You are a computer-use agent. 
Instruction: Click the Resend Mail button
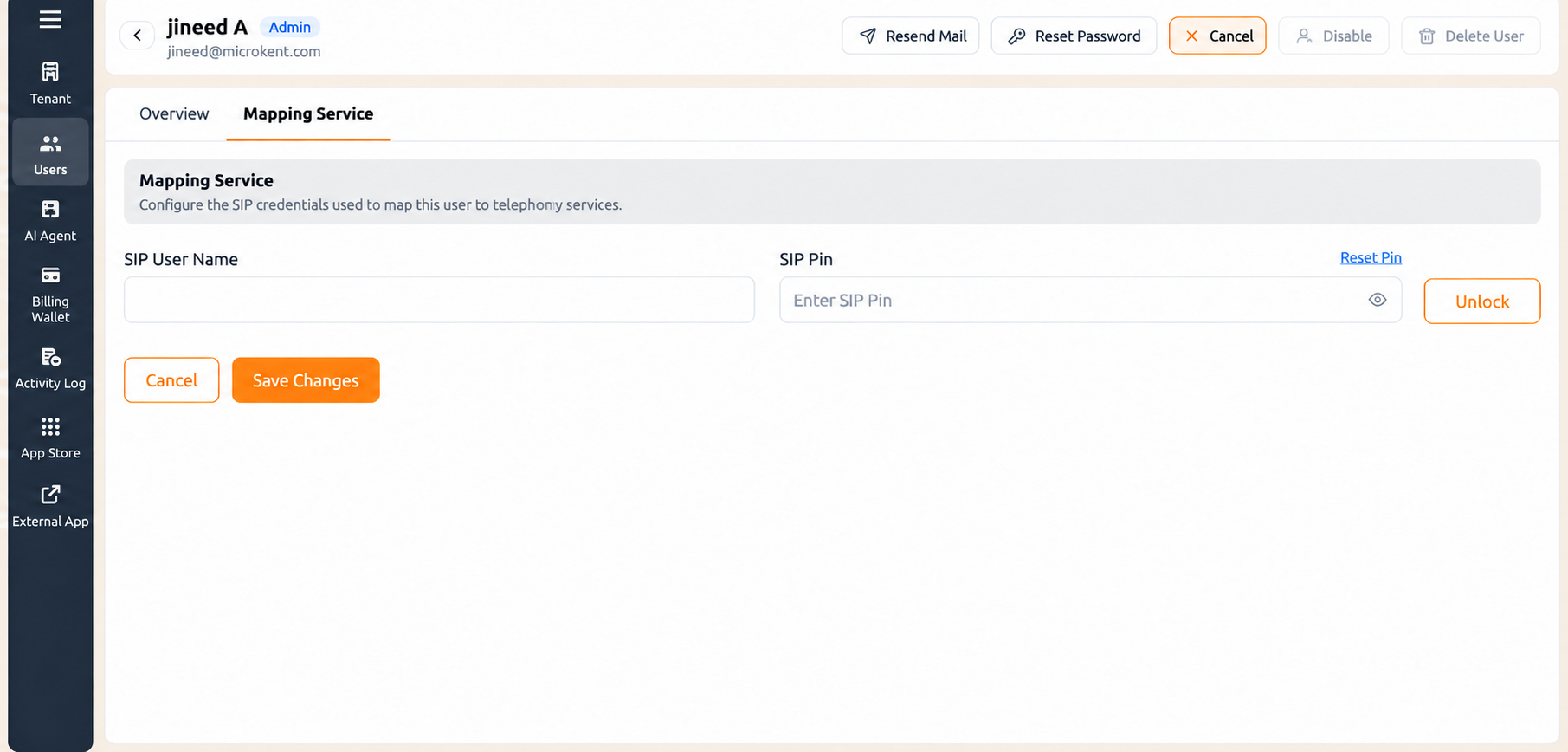click(910, 36)
